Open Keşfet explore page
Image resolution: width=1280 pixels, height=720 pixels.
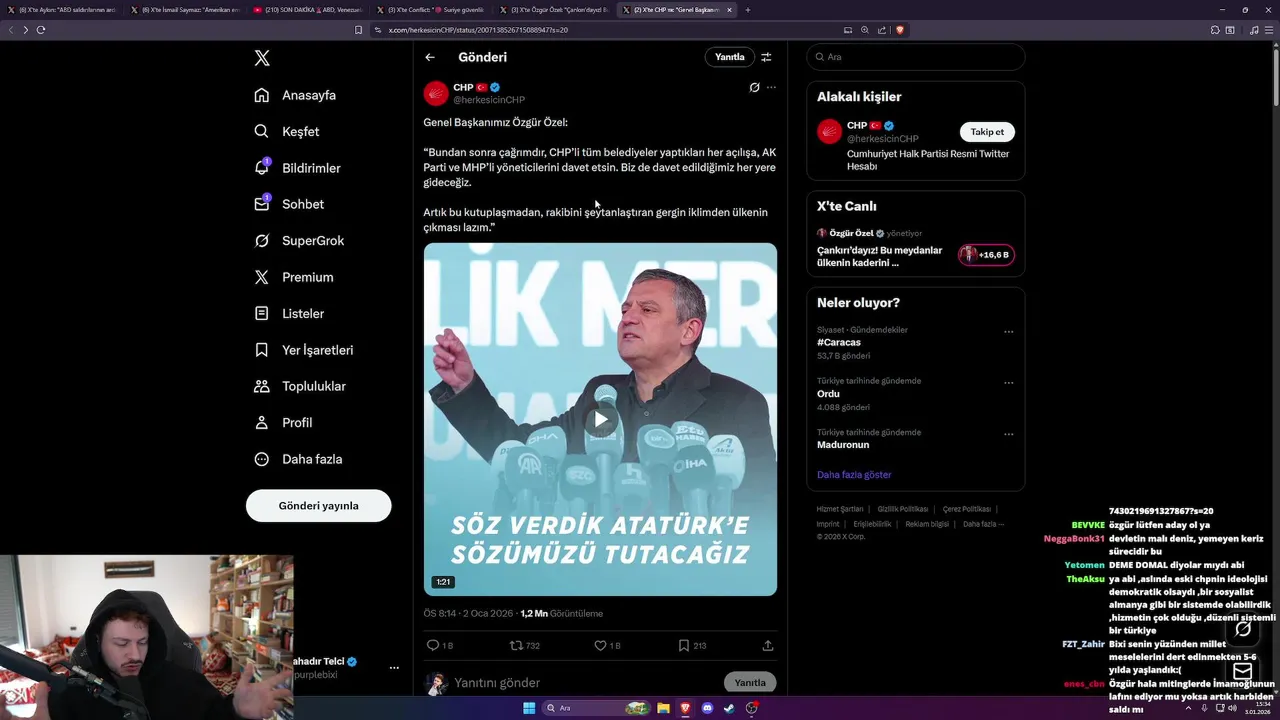pyautogui.click(x=286, y=131)
